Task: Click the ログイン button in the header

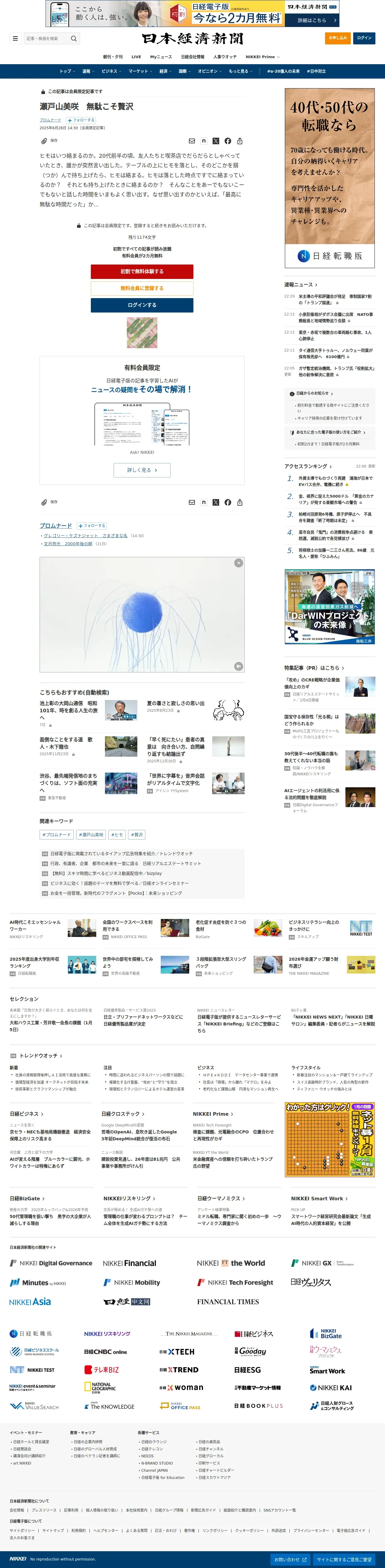Action: pos(364,38)
